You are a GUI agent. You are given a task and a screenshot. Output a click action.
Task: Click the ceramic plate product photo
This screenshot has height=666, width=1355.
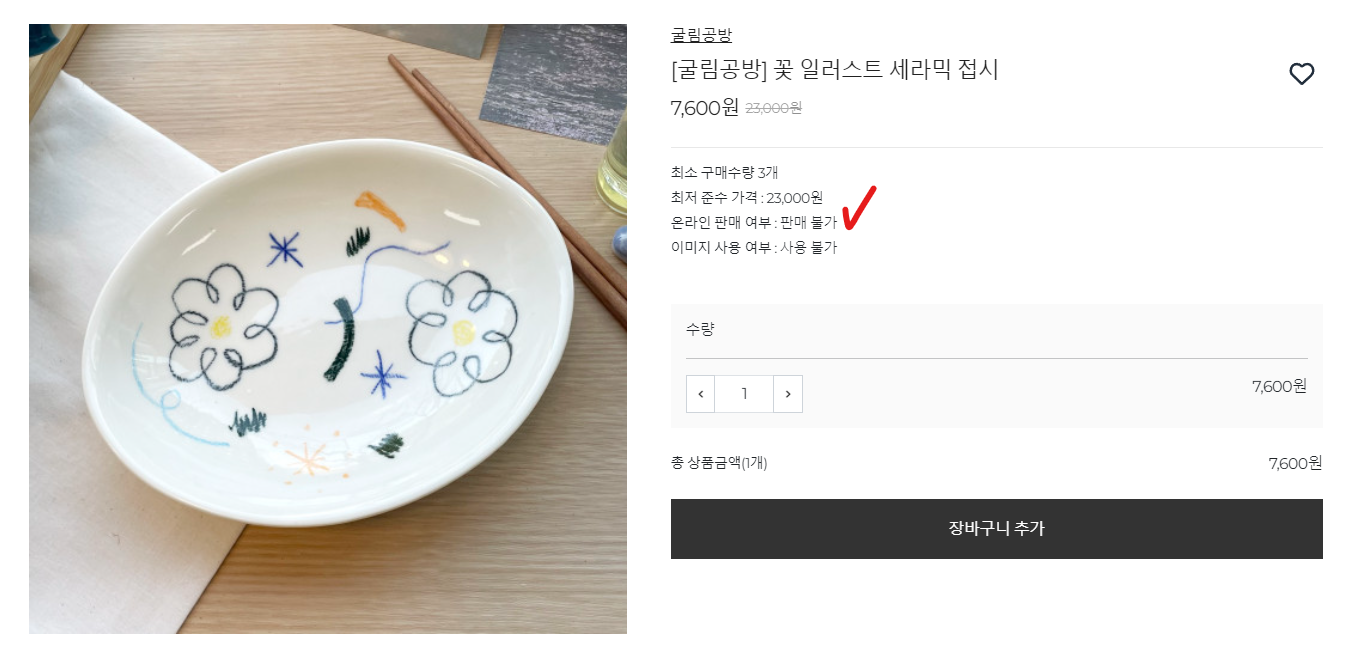[x=328, y=329]
